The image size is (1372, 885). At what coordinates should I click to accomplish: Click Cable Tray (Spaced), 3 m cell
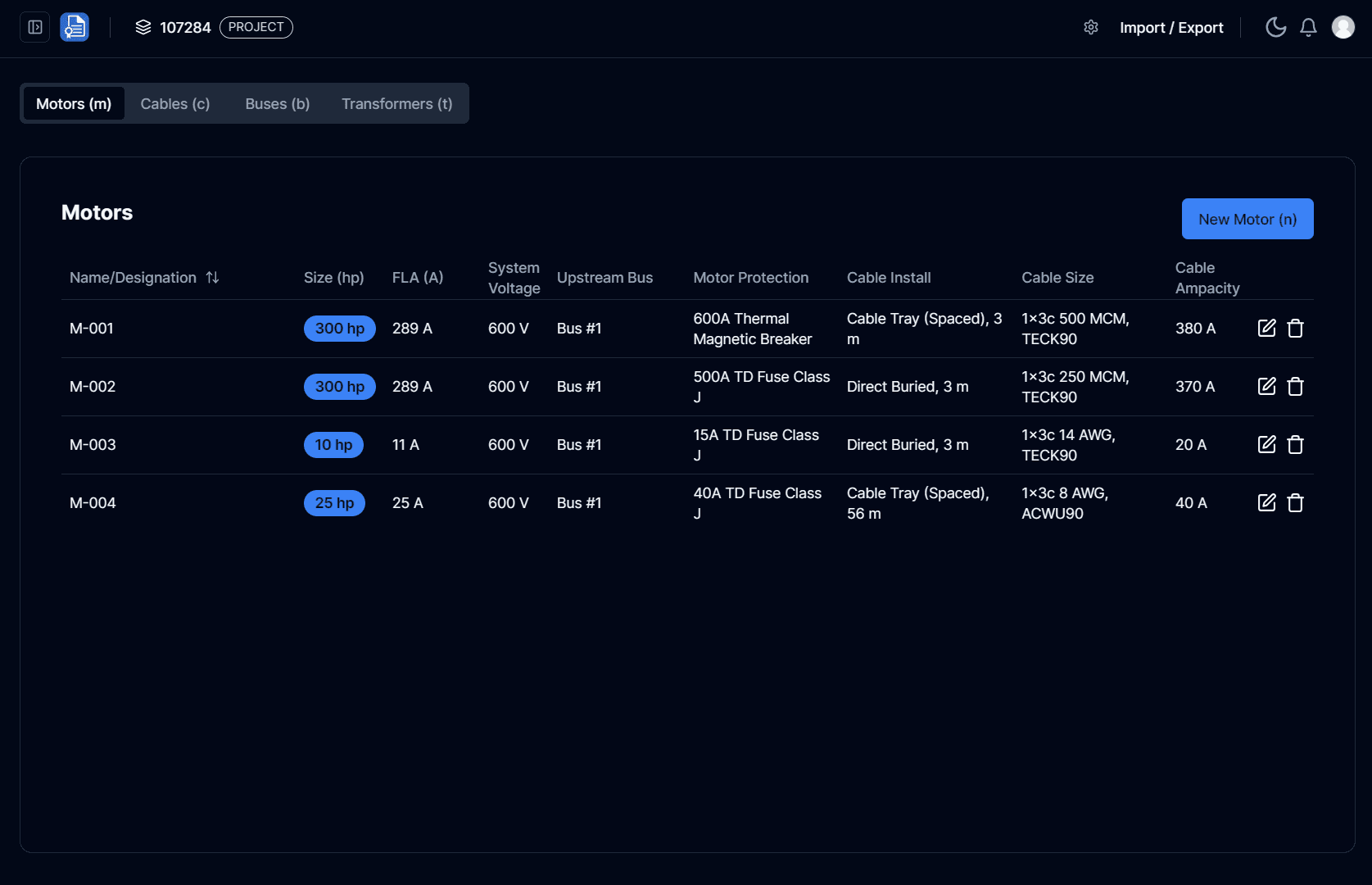tap(925, 329)
